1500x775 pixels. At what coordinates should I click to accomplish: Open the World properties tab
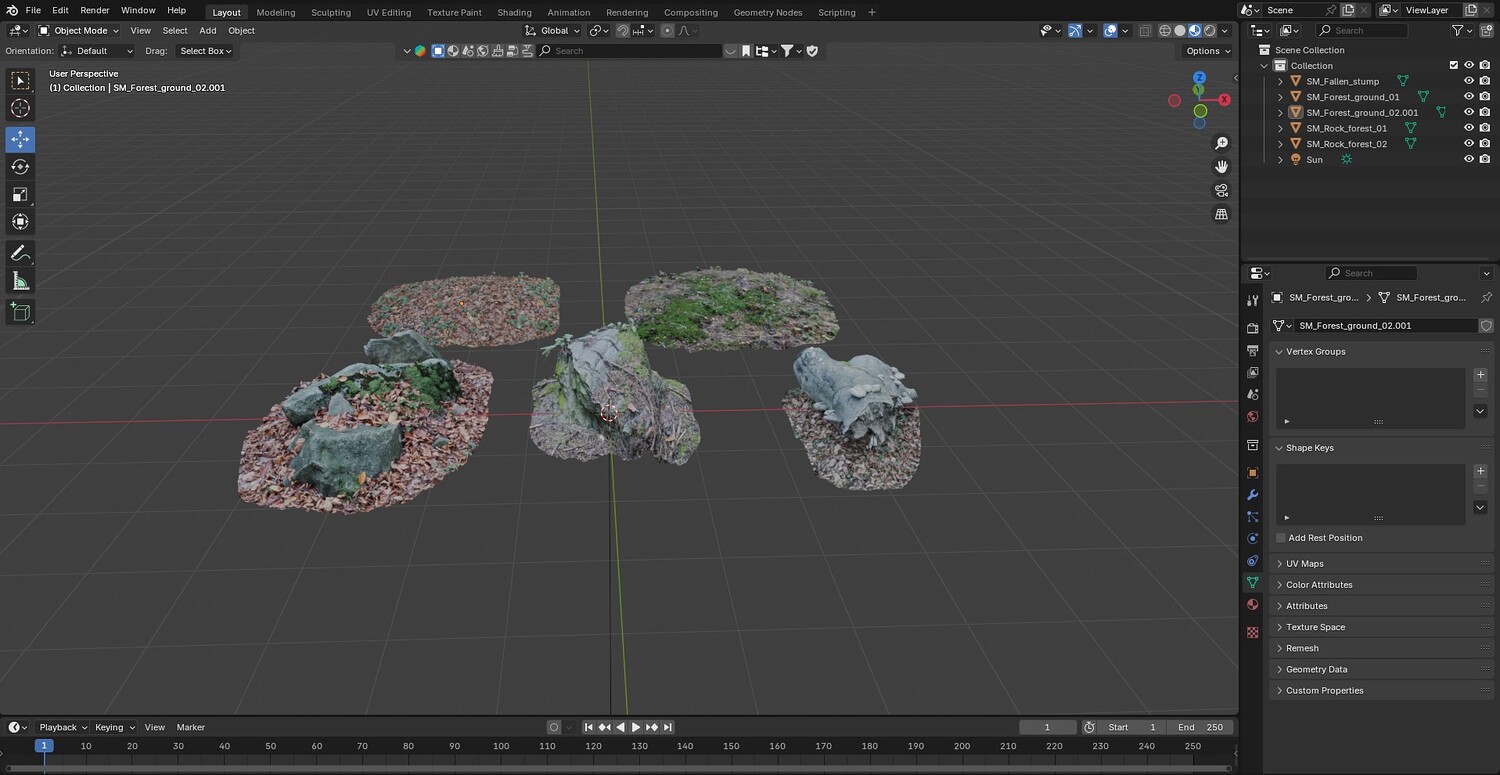click(x=1252, y=416)
